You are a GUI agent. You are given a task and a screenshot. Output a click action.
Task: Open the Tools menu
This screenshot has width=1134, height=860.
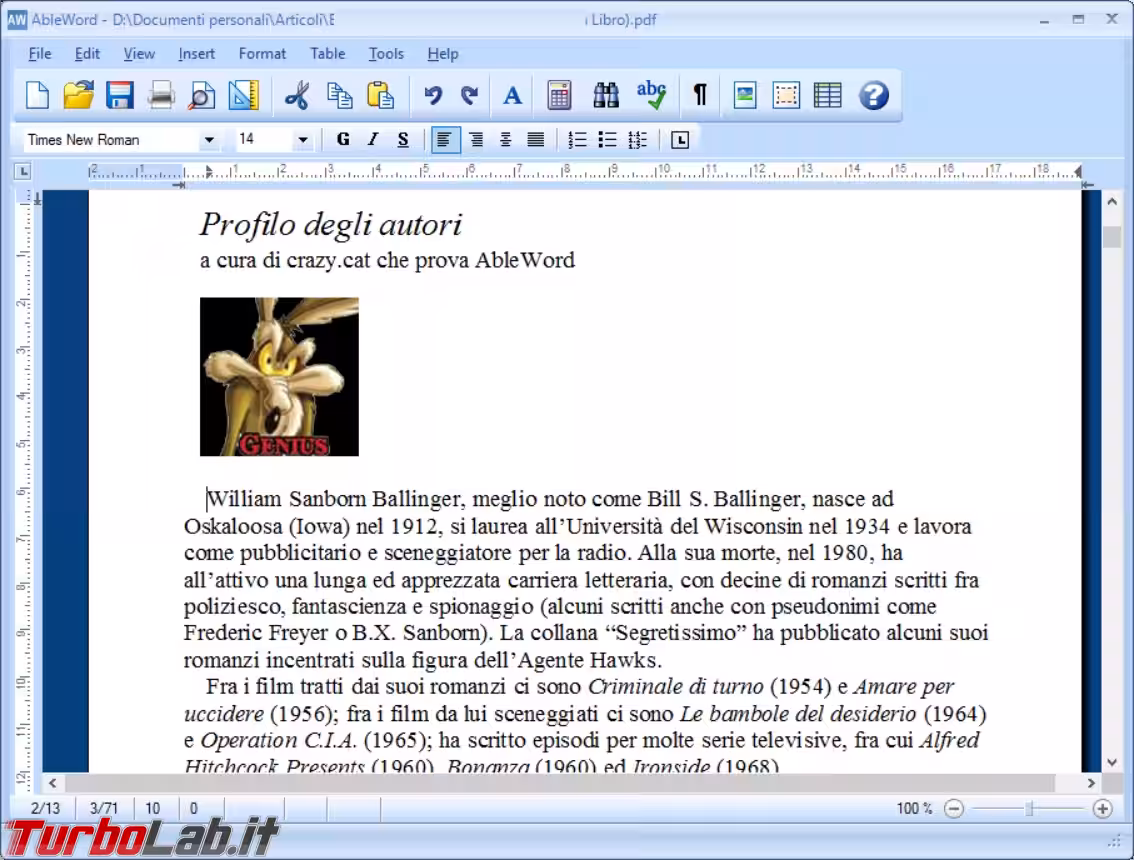[x=386, y=54]
